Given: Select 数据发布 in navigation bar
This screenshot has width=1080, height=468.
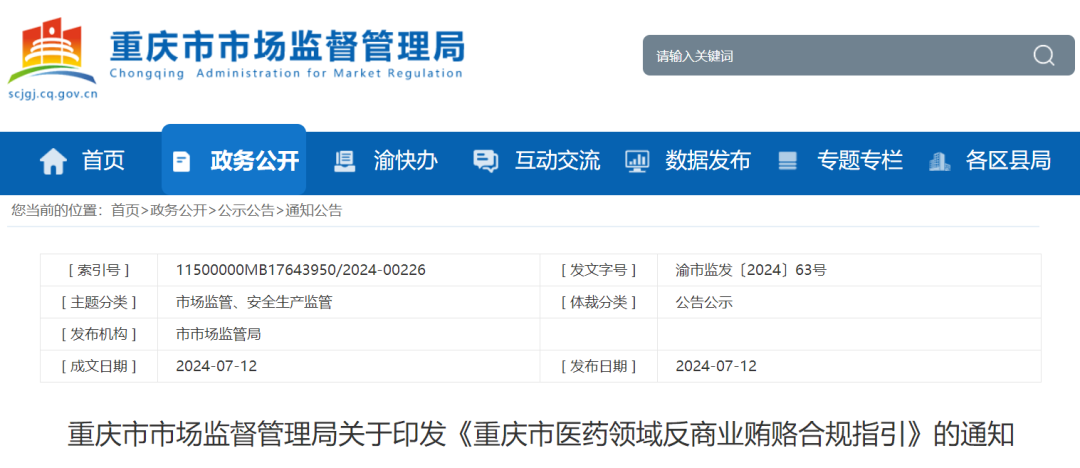Looking at the screenshot, I should [x=708, y=160].
